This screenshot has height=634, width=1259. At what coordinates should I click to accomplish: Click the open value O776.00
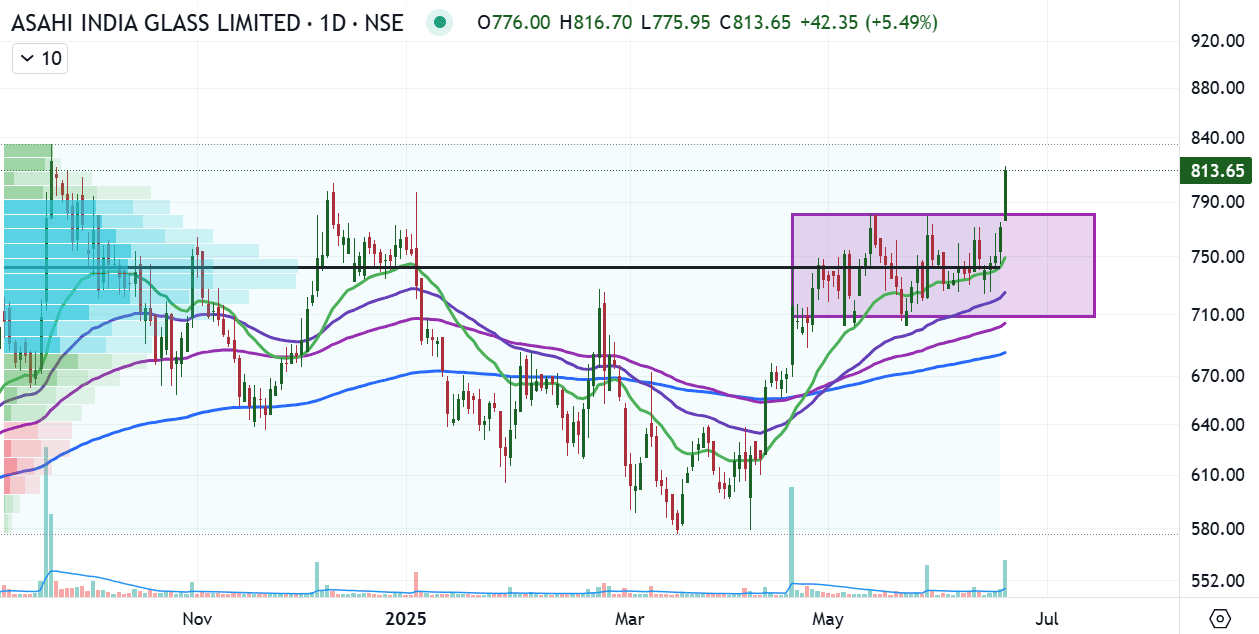click(x=514, y=22)
